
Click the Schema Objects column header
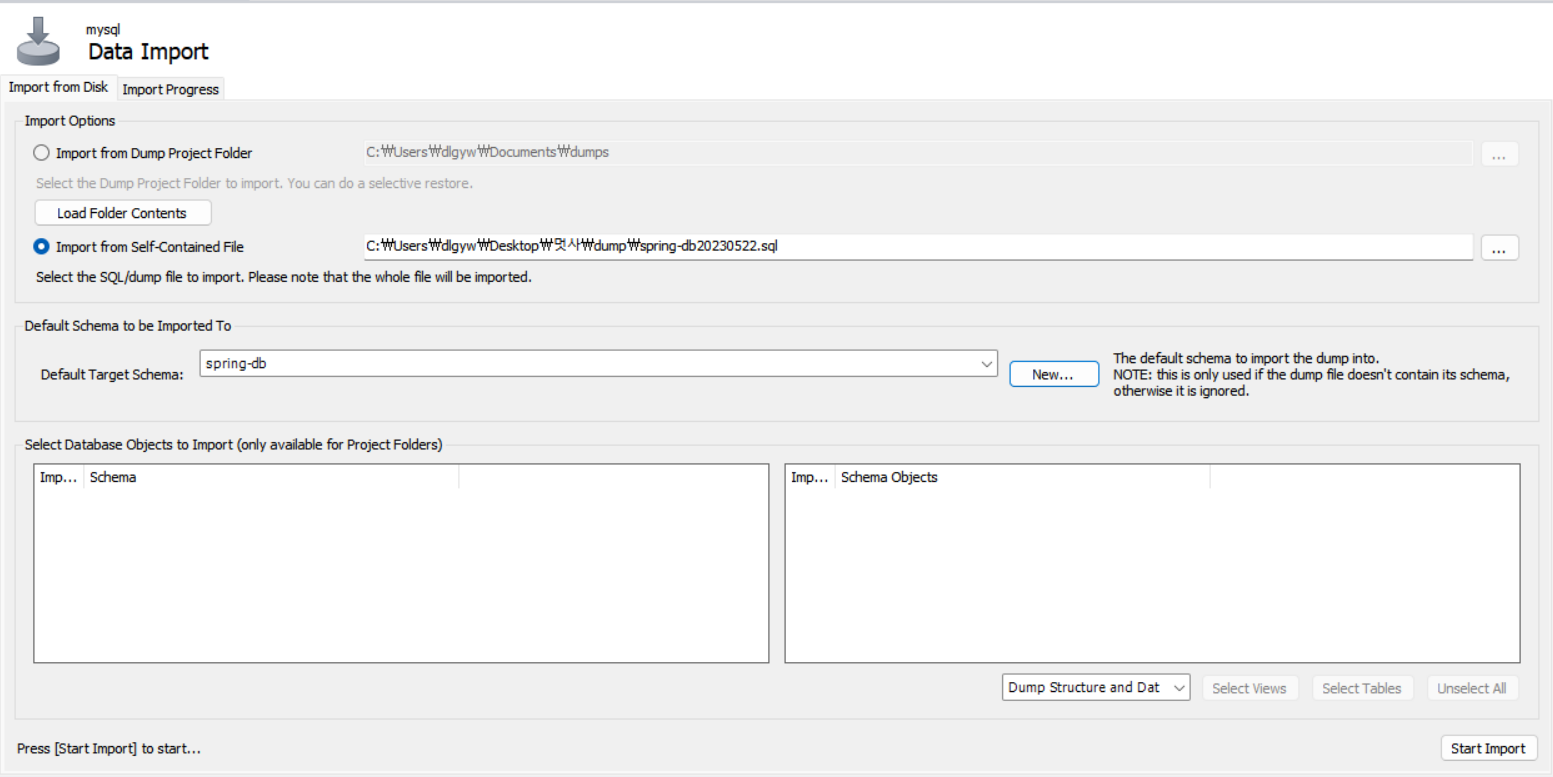(x=1022, y=477)
